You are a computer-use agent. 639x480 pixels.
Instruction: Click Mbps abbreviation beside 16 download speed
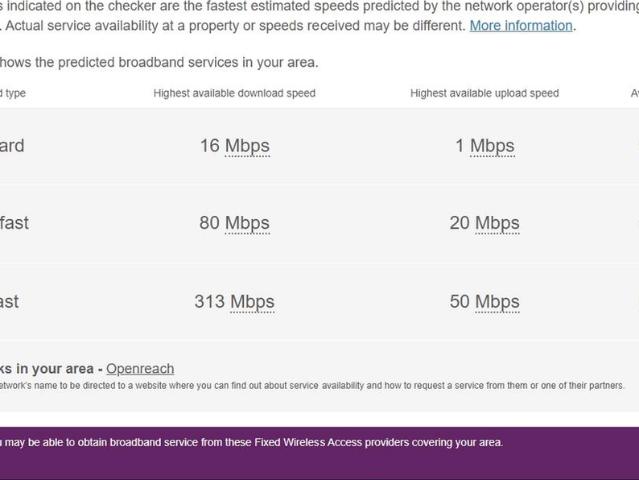[247, 146]
